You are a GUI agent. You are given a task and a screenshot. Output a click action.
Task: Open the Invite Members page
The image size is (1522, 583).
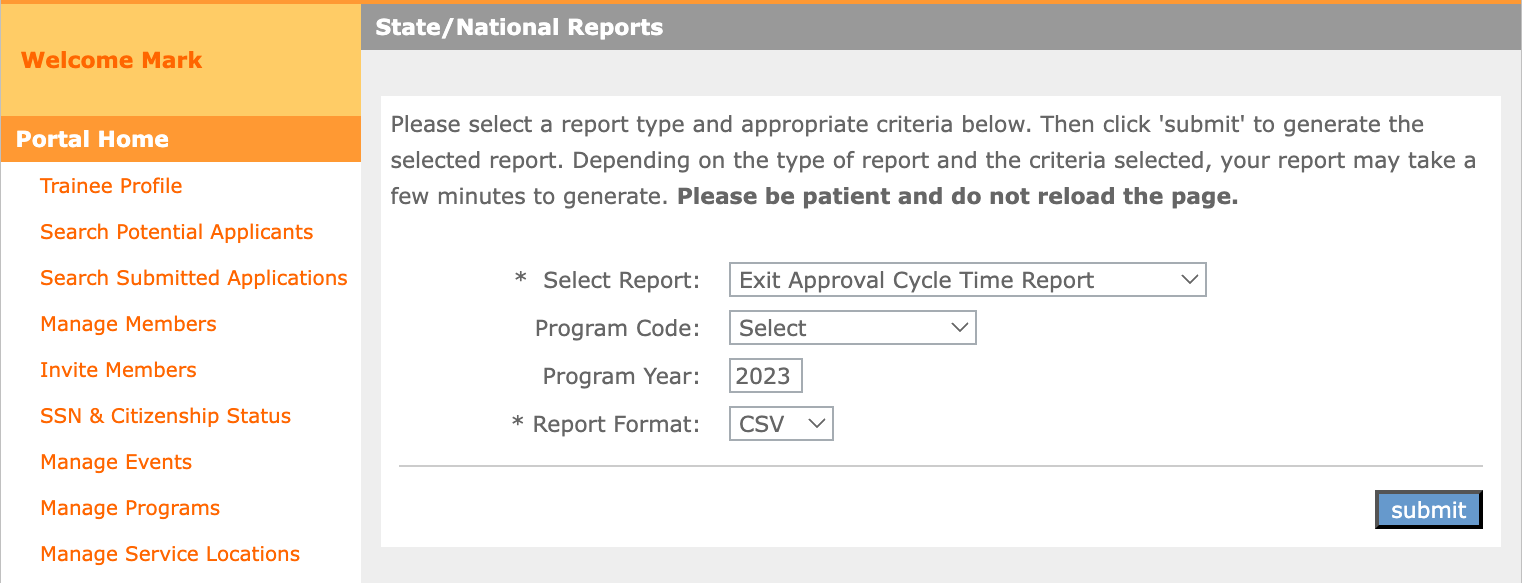[x=118, y=369]
